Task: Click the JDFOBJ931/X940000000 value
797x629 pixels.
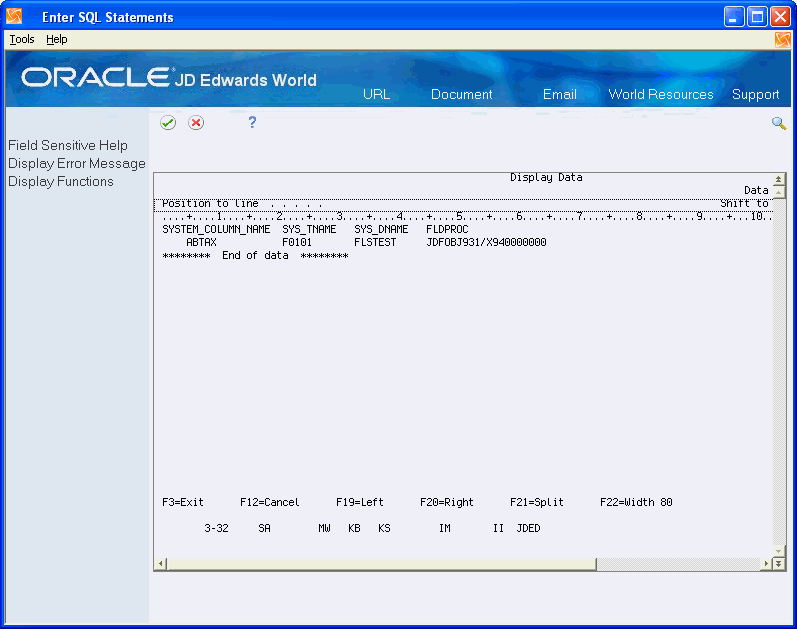Action: pos(486,243)
